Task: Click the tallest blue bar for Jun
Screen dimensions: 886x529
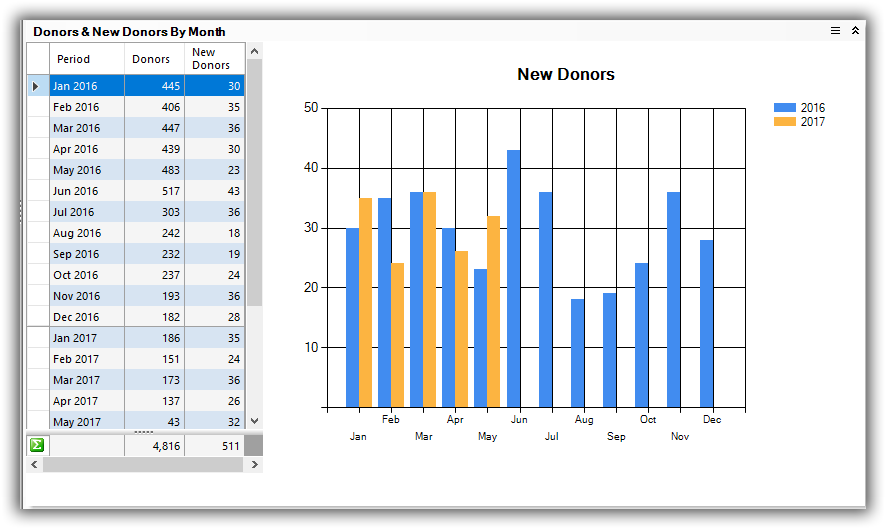Action: 513,278
